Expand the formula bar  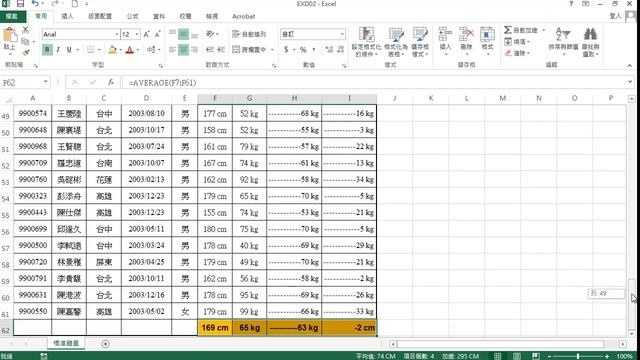631,82
